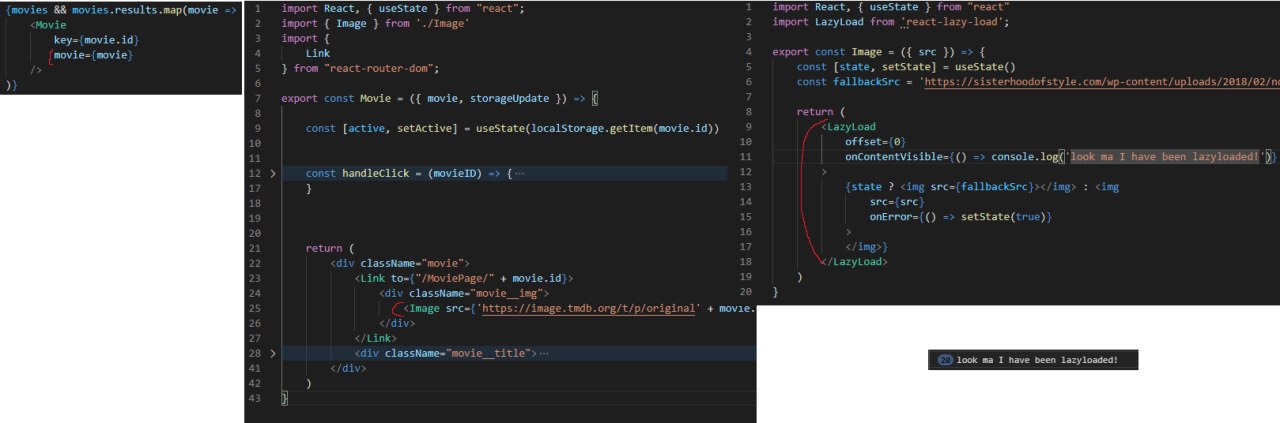The image size is (1280, 423).
Task: Click closing '</Link>' tag in Movie file
Action: tap(376, 338)
